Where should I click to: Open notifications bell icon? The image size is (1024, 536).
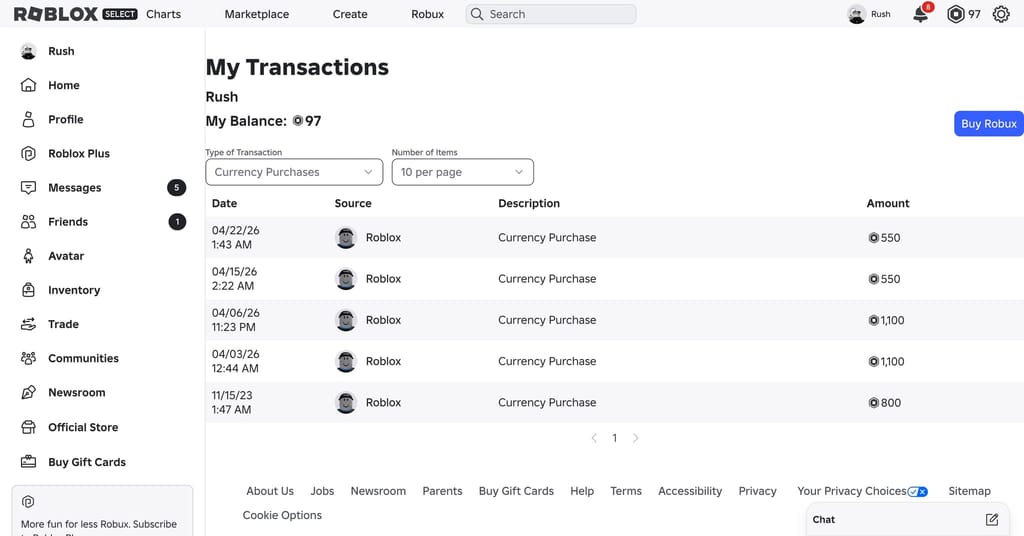tap(921, 14)
